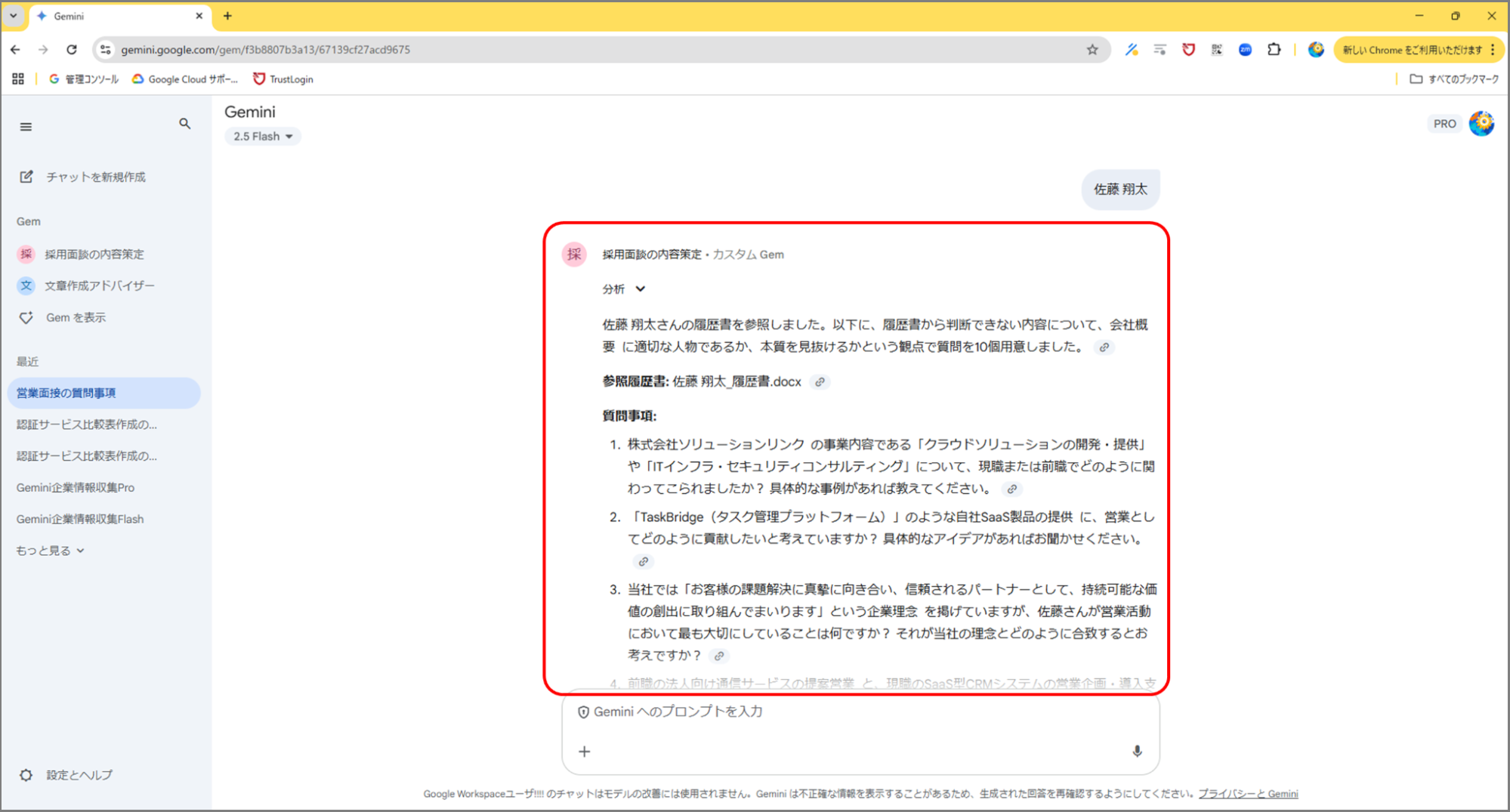Click the blue wand extension icon

click(x=1132, y=50)
